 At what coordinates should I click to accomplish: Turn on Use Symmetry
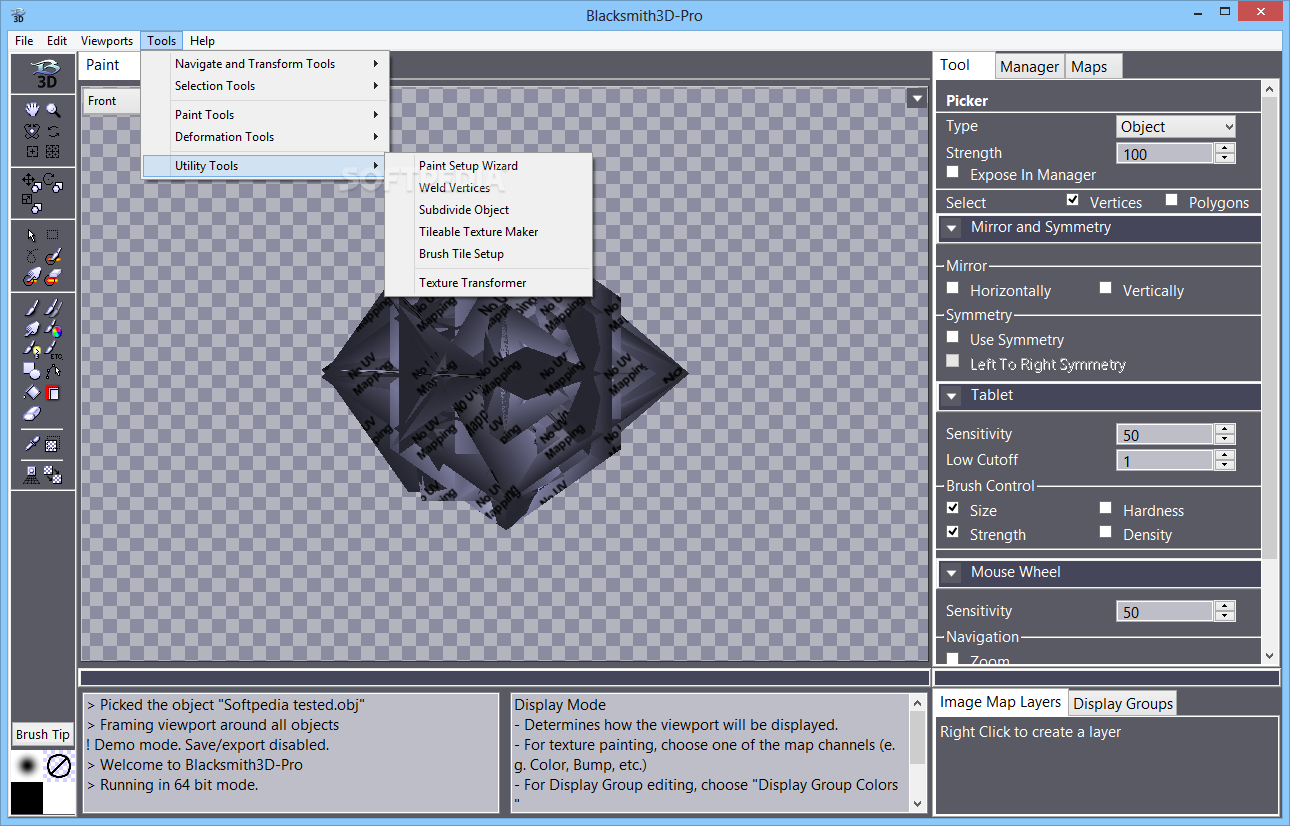953,337
